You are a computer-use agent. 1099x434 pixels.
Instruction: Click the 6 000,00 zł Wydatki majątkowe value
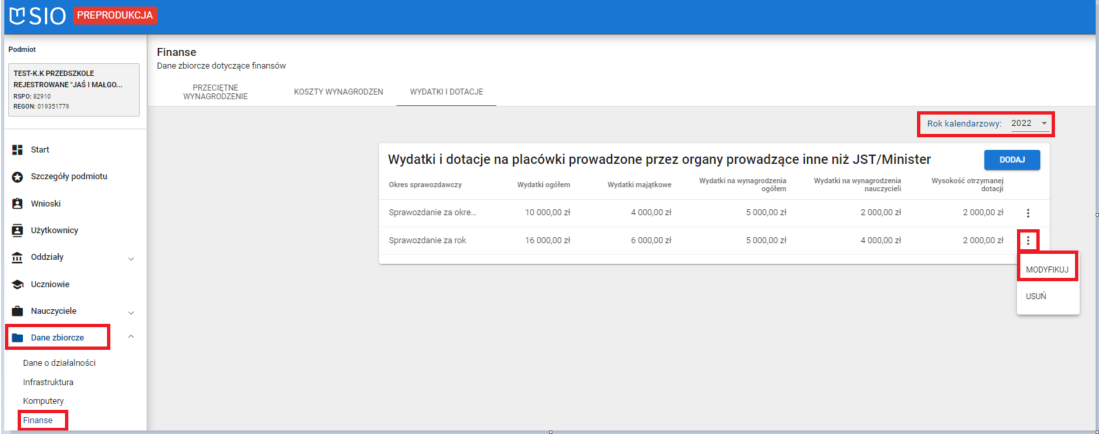pos(651,240)
